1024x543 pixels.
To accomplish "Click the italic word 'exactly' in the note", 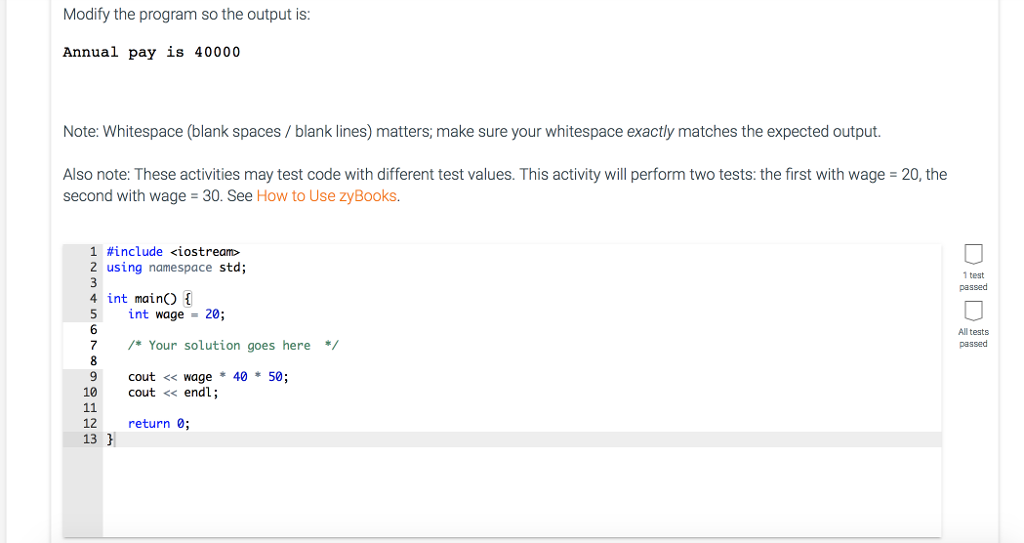I will [x=650, y=132].
